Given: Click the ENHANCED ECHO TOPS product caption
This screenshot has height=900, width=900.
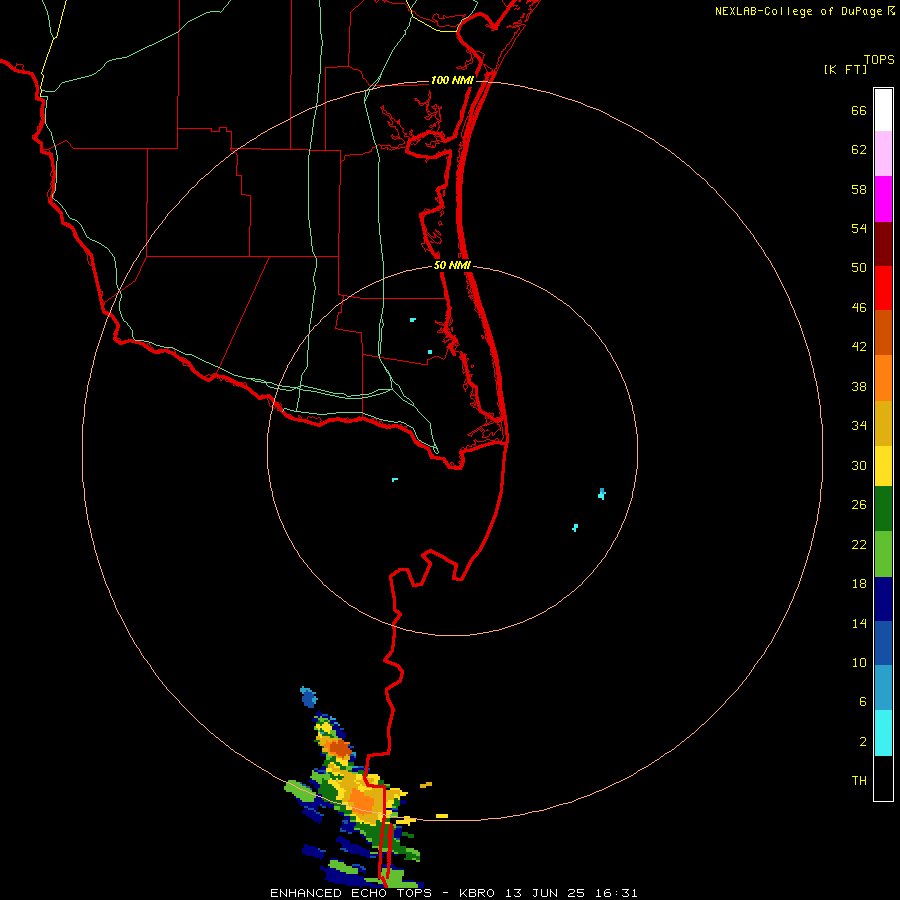Looking at the screenshot, I should coord(351,893).
